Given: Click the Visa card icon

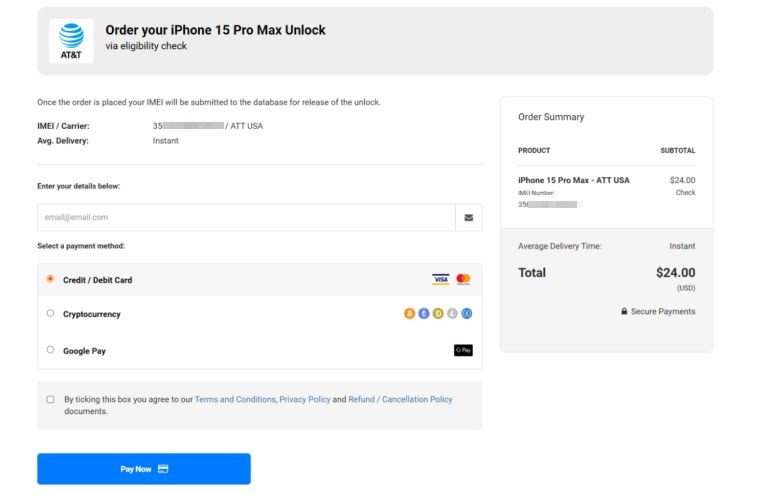Looking at the screenshot, I should [441, 279].
